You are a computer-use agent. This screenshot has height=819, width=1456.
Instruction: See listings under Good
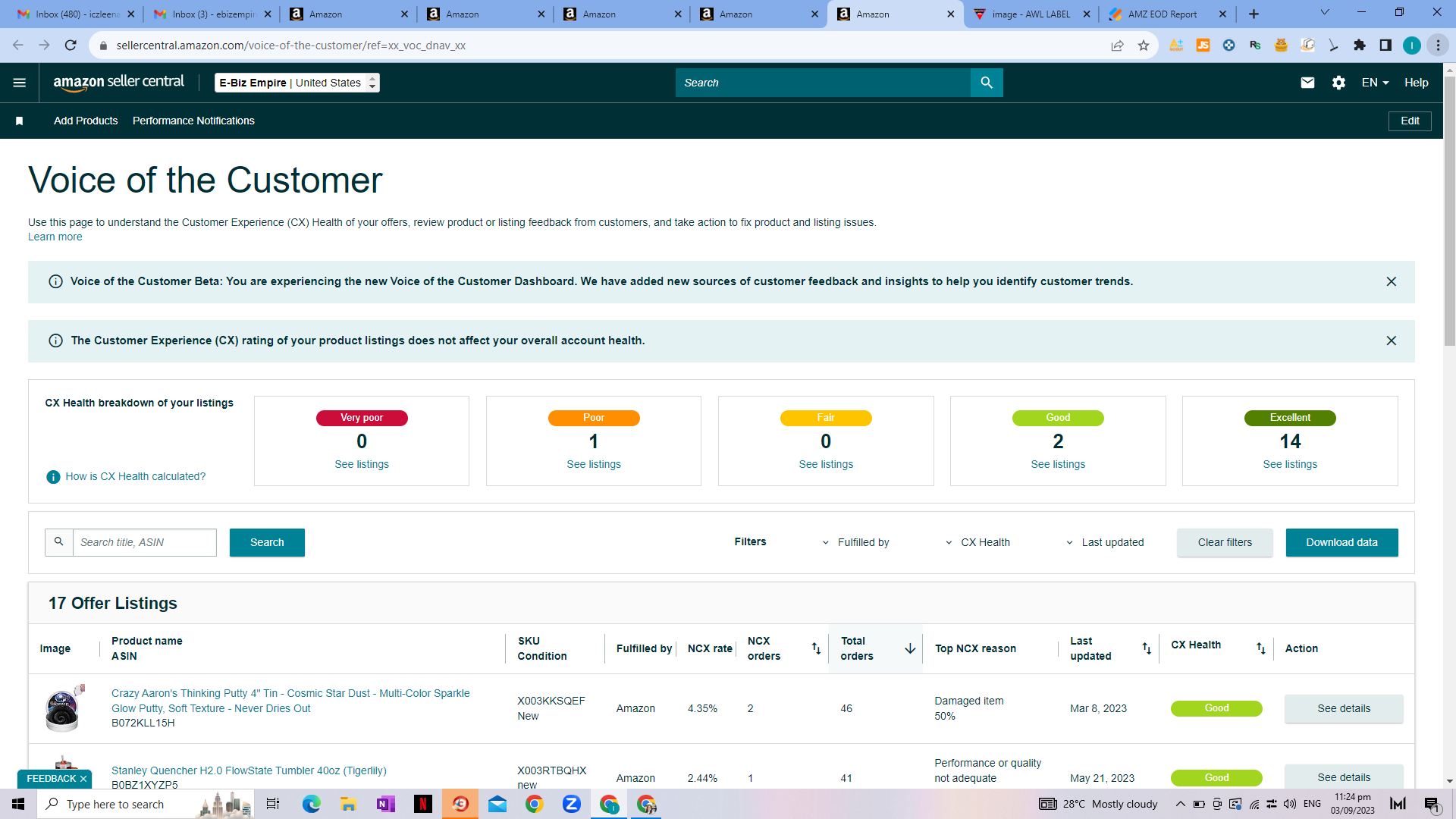(x=1058, y=464)
